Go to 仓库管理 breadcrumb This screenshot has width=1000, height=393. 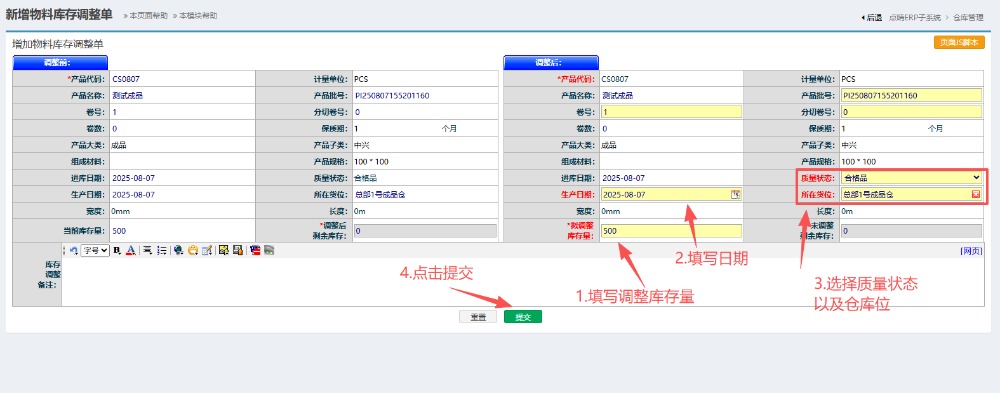[969, 18]
